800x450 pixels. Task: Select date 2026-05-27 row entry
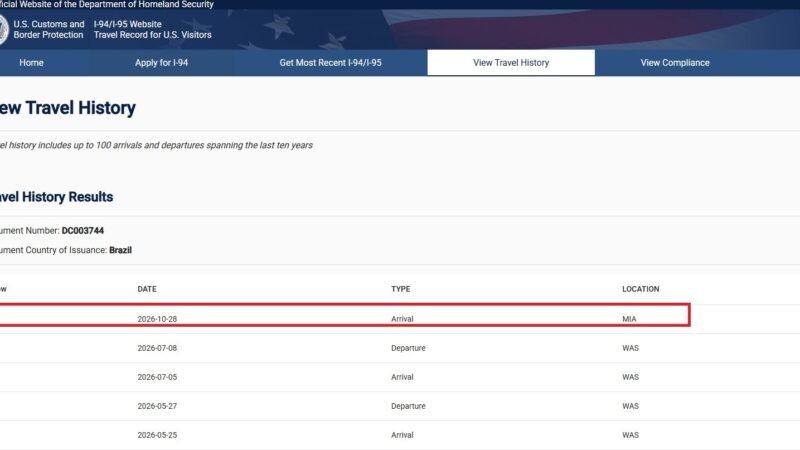(x=157, y=406)
